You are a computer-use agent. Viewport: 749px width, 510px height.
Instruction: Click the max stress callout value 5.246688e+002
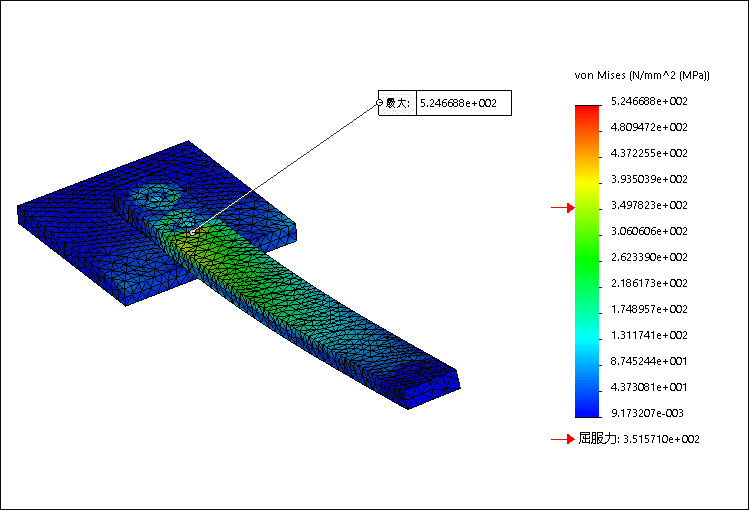click(458, 103)
